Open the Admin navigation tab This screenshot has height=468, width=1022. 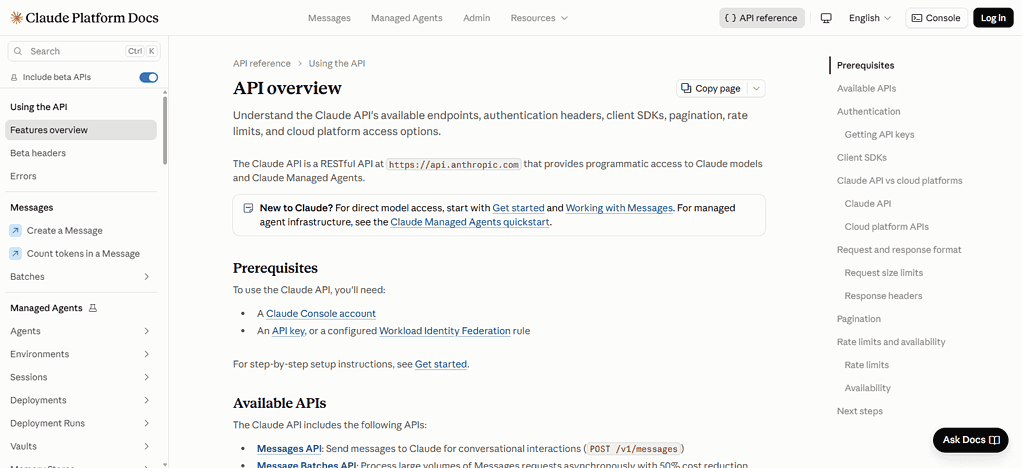pyautogui.click(x=476, y=18)
